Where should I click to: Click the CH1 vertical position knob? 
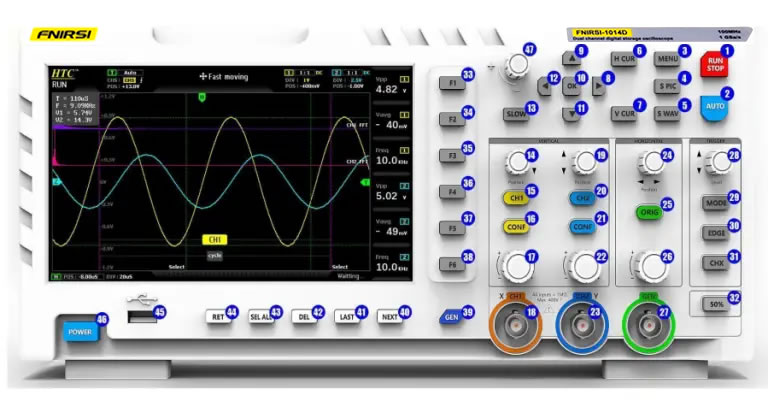click(516, 162)
